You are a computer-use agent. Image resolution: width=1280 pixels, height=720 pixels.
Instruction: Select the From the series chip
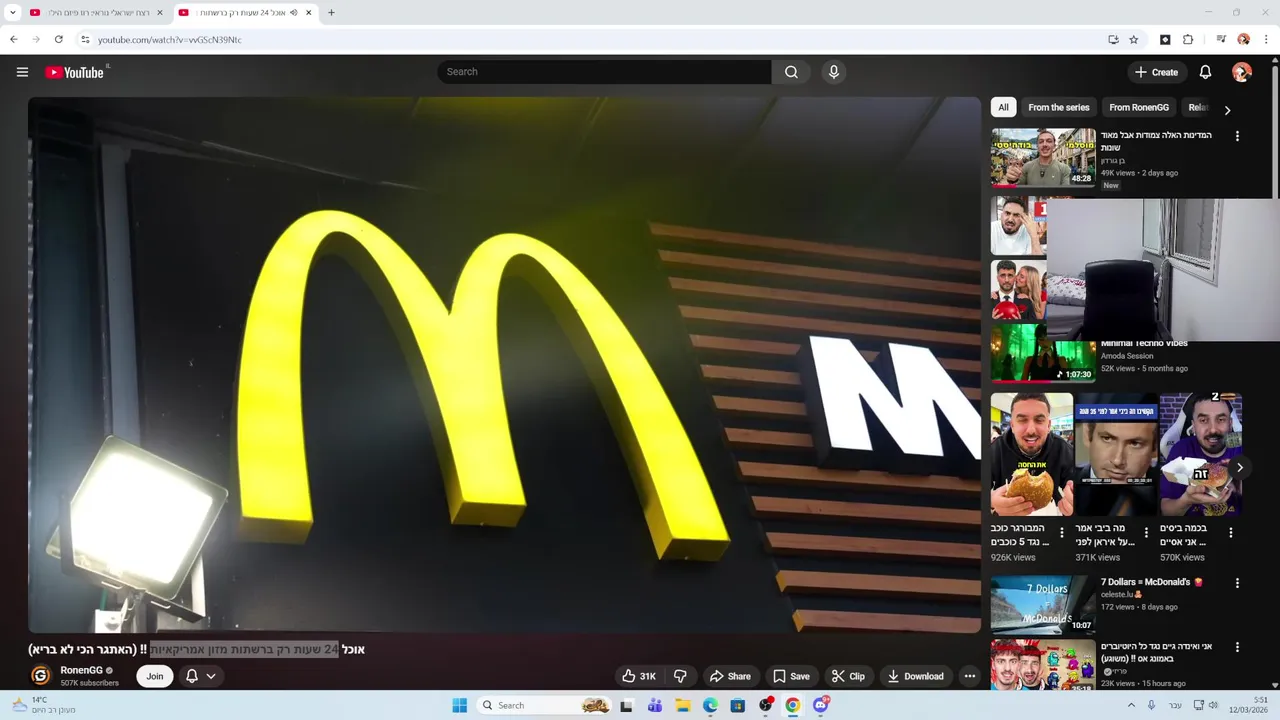coord(1058,107)
